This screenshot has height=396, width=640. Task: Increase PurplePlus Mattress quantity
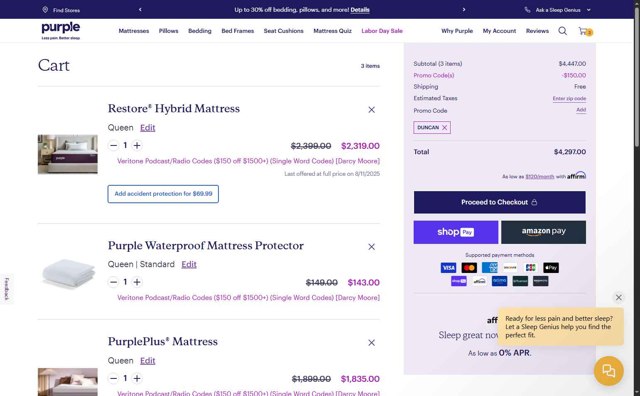pos(137,378)
